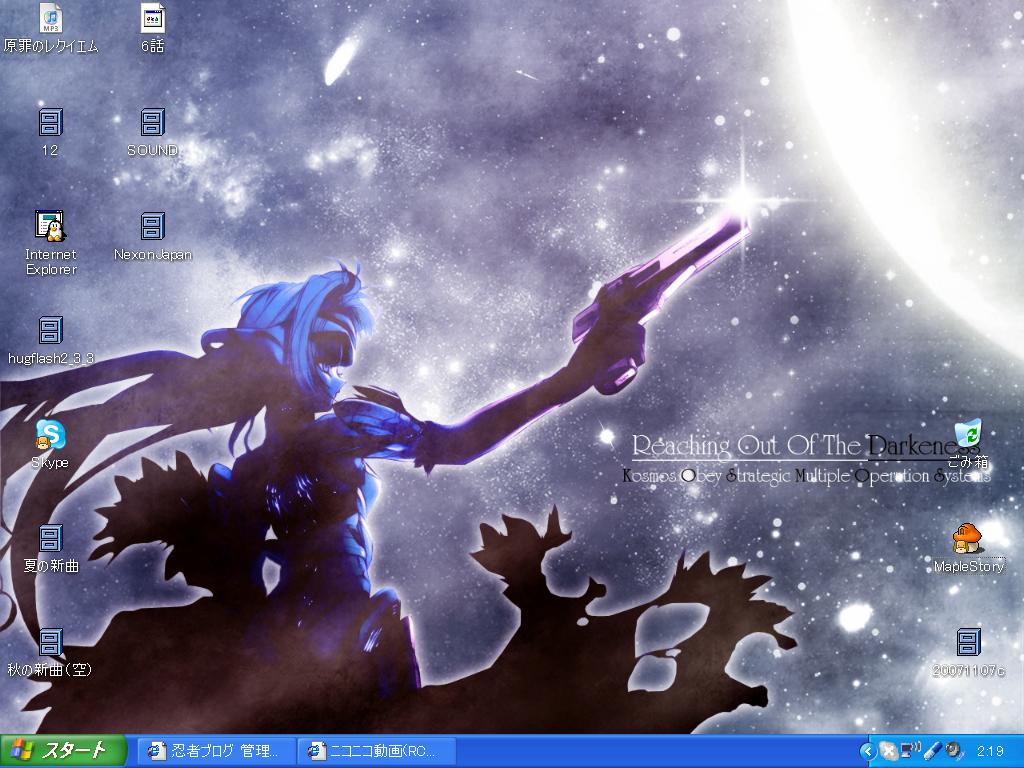Select the SOUND folder icon

pos(152,123)
